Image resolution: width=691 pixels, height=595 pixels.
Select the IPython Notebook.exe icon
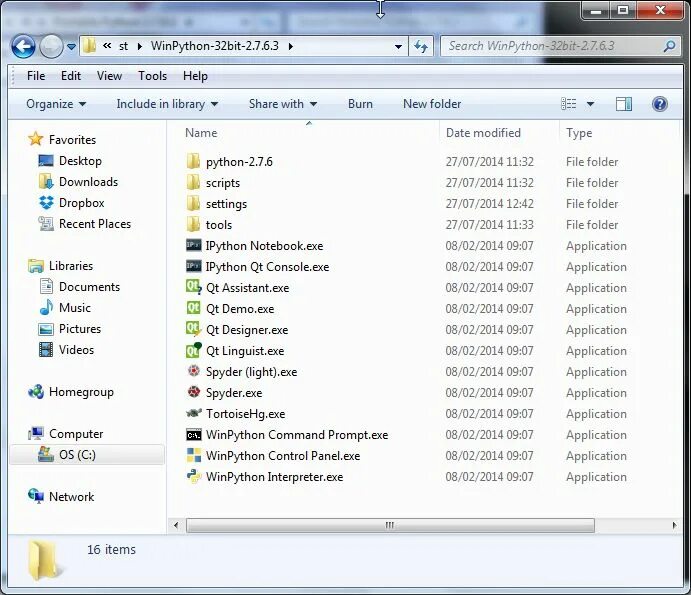[x=193, y=245]
